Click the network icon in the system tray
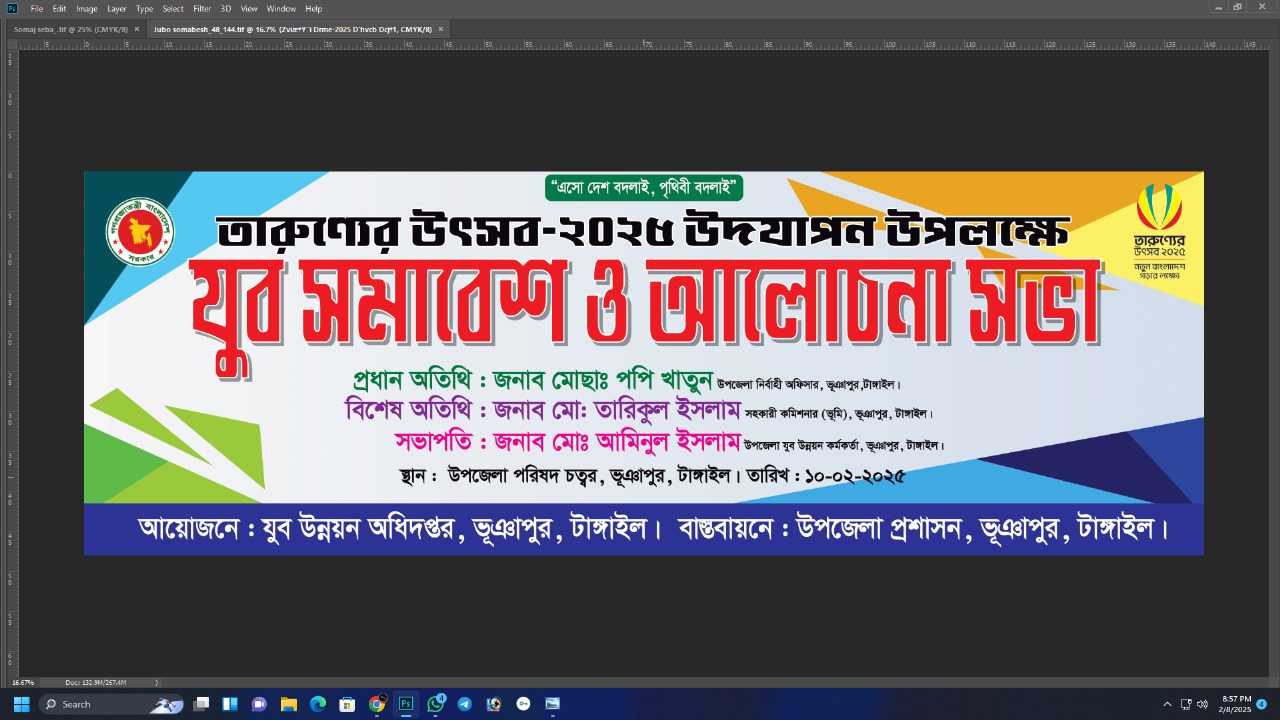Viewport: 1280px width, 720px height. (x=1185, y=705)
